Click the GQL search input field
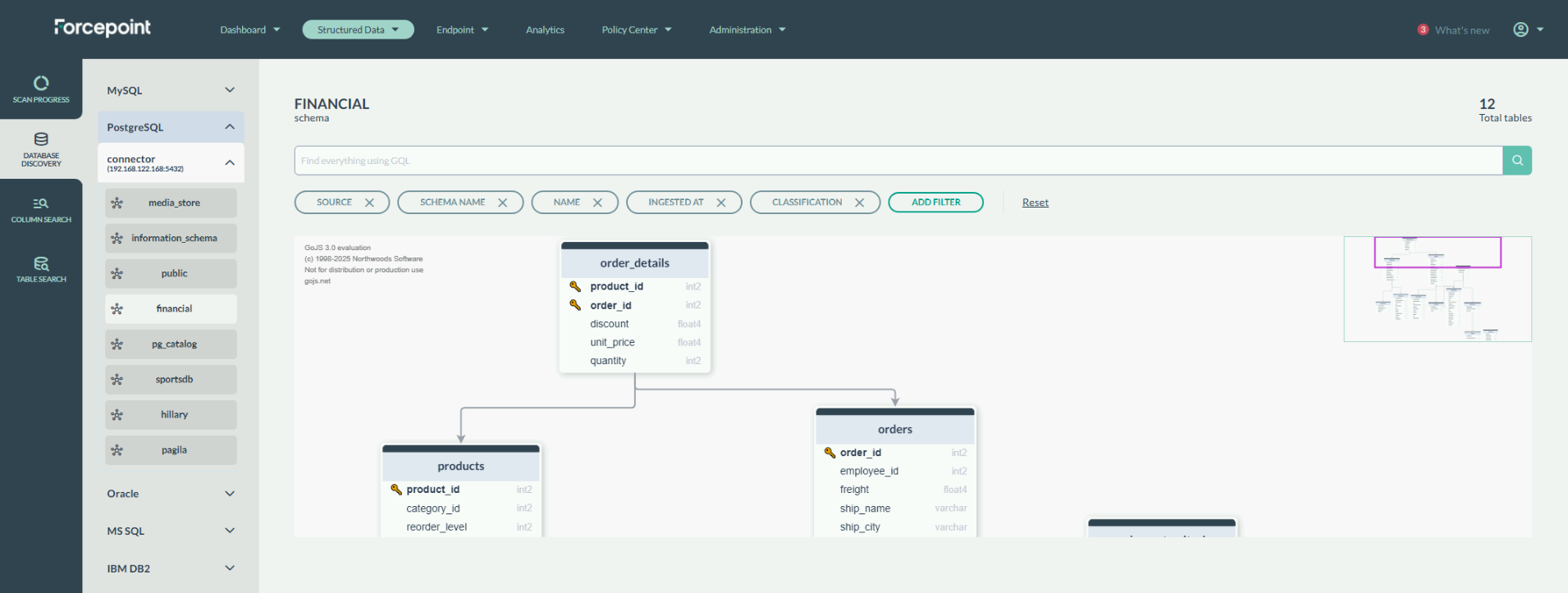This screenshot has width=1568, height=593. point(898,161)
